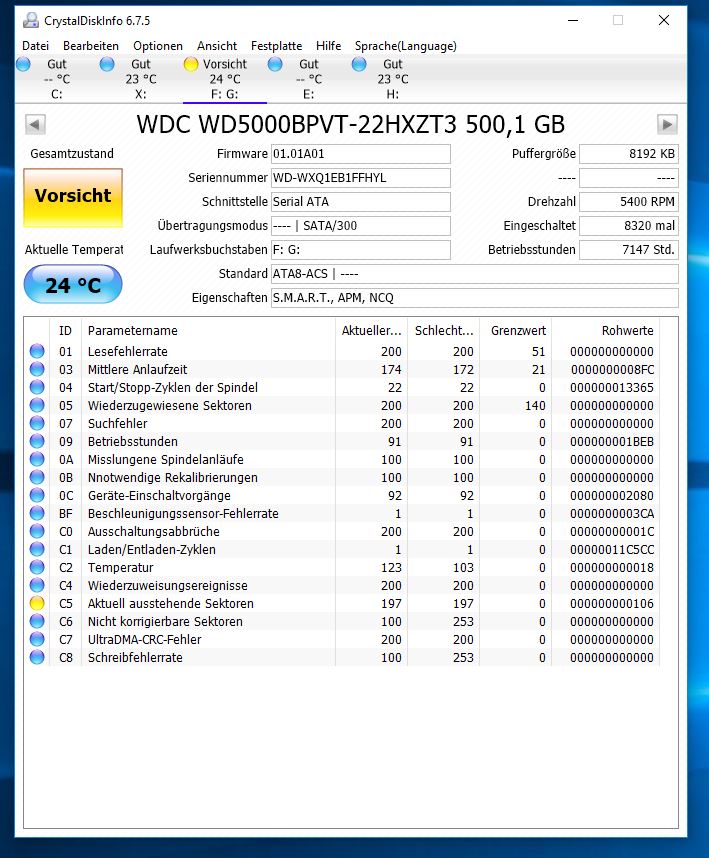Click yellow warning icon for Aktuell ausstehende Sektoren
This screenshot has height=858, width=709.
(x=37, y=604)
